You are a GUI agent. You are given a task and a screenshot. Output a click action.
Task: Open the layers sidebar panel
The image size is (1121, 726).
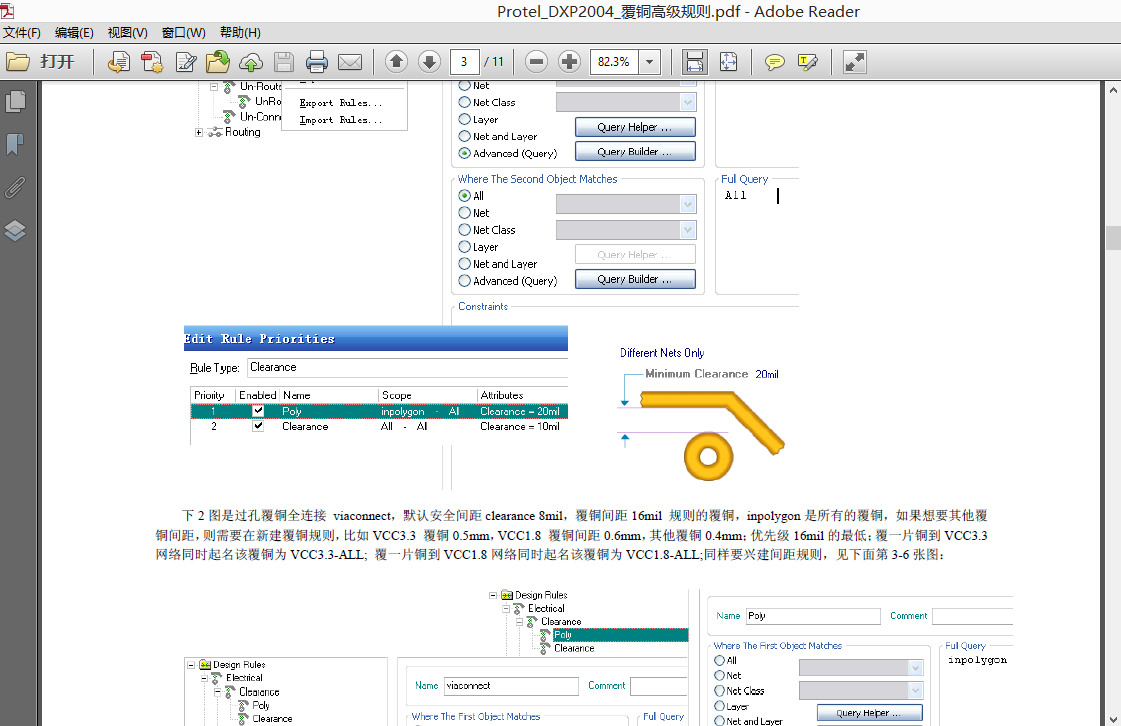[15, 230]
